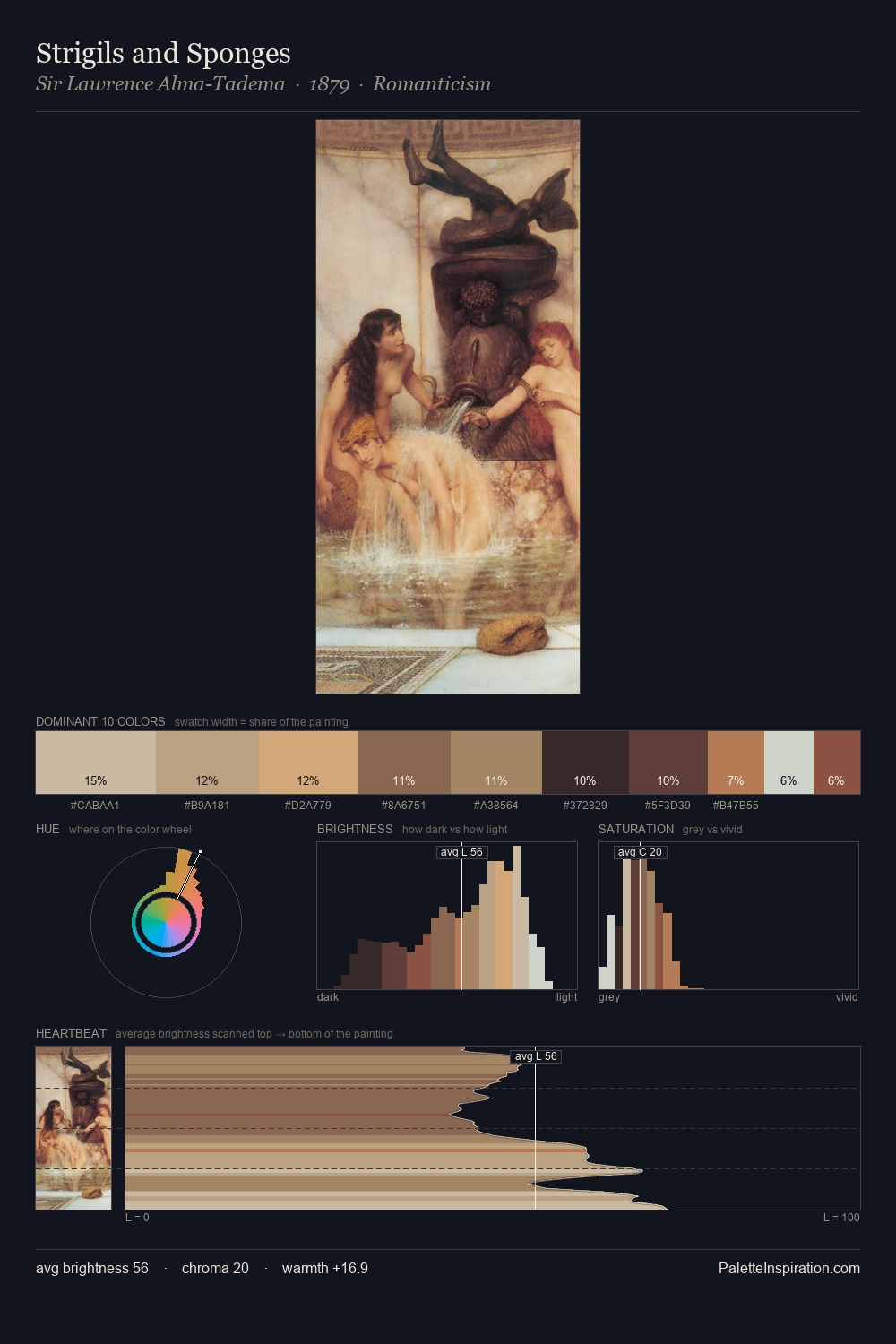Viewport: 896px width, 1344px height.
Task: Click the 'avg L 56' label in the heartbeat chart
Action: coord(536,1056)
